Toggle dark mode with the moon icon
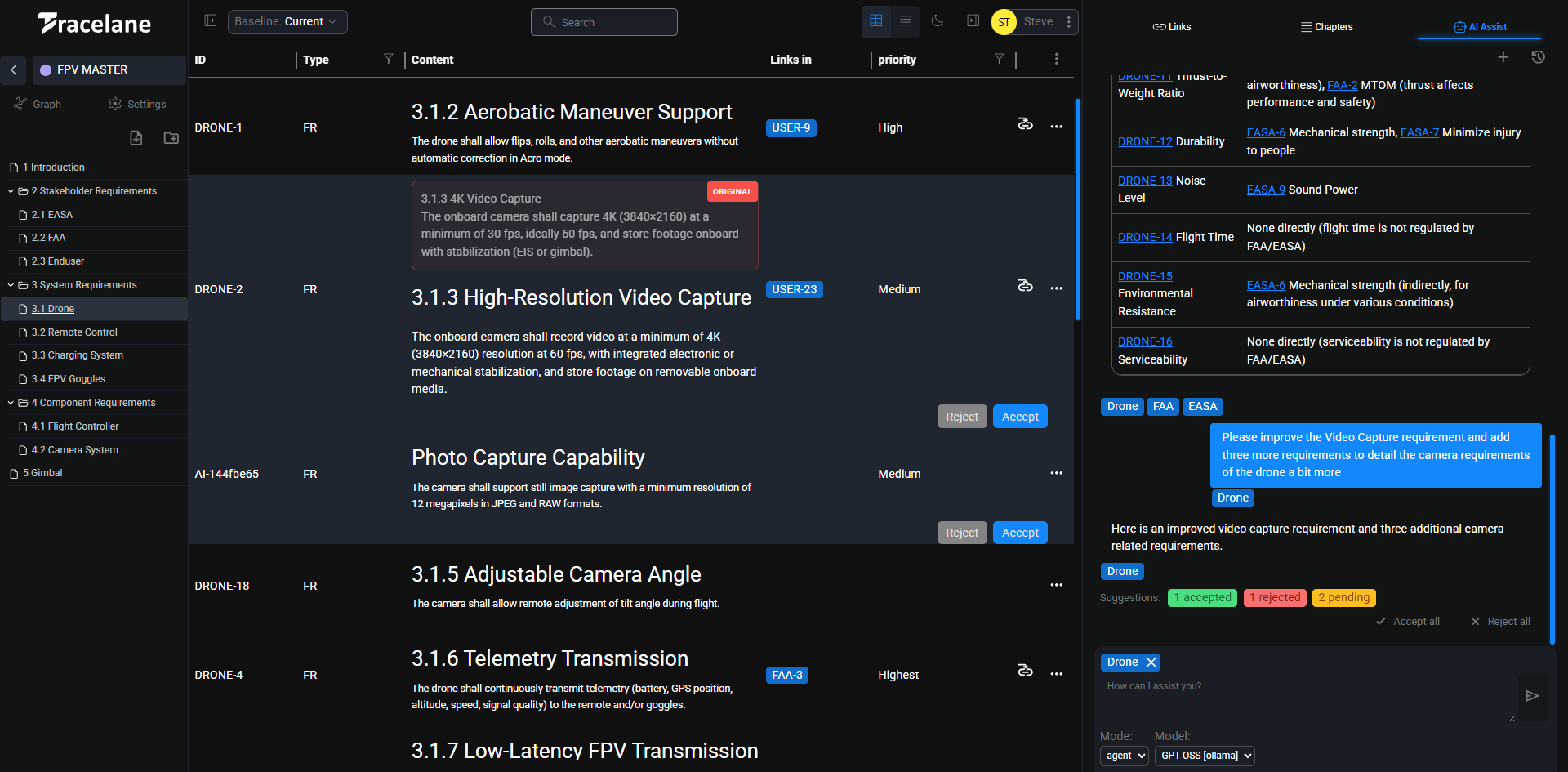 click(x=938, y=21)
